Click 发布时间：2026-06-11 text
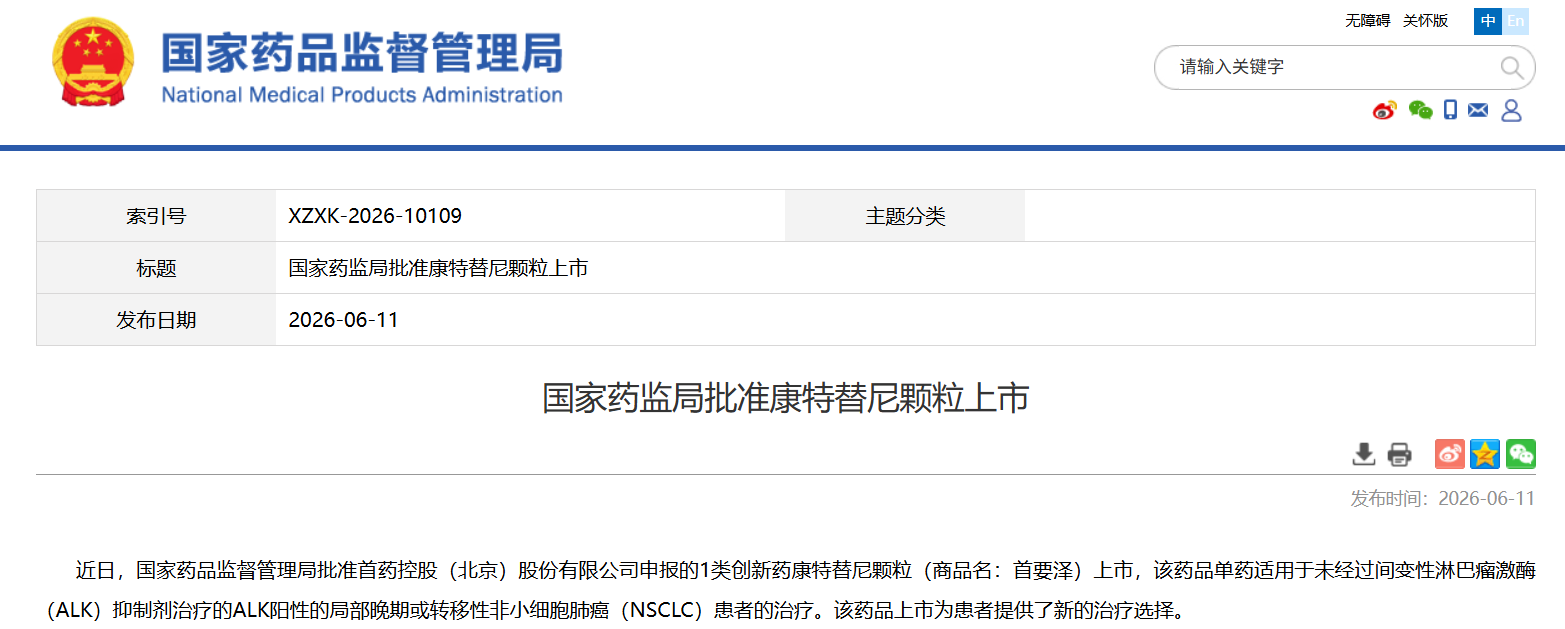 click(1442, 499)
